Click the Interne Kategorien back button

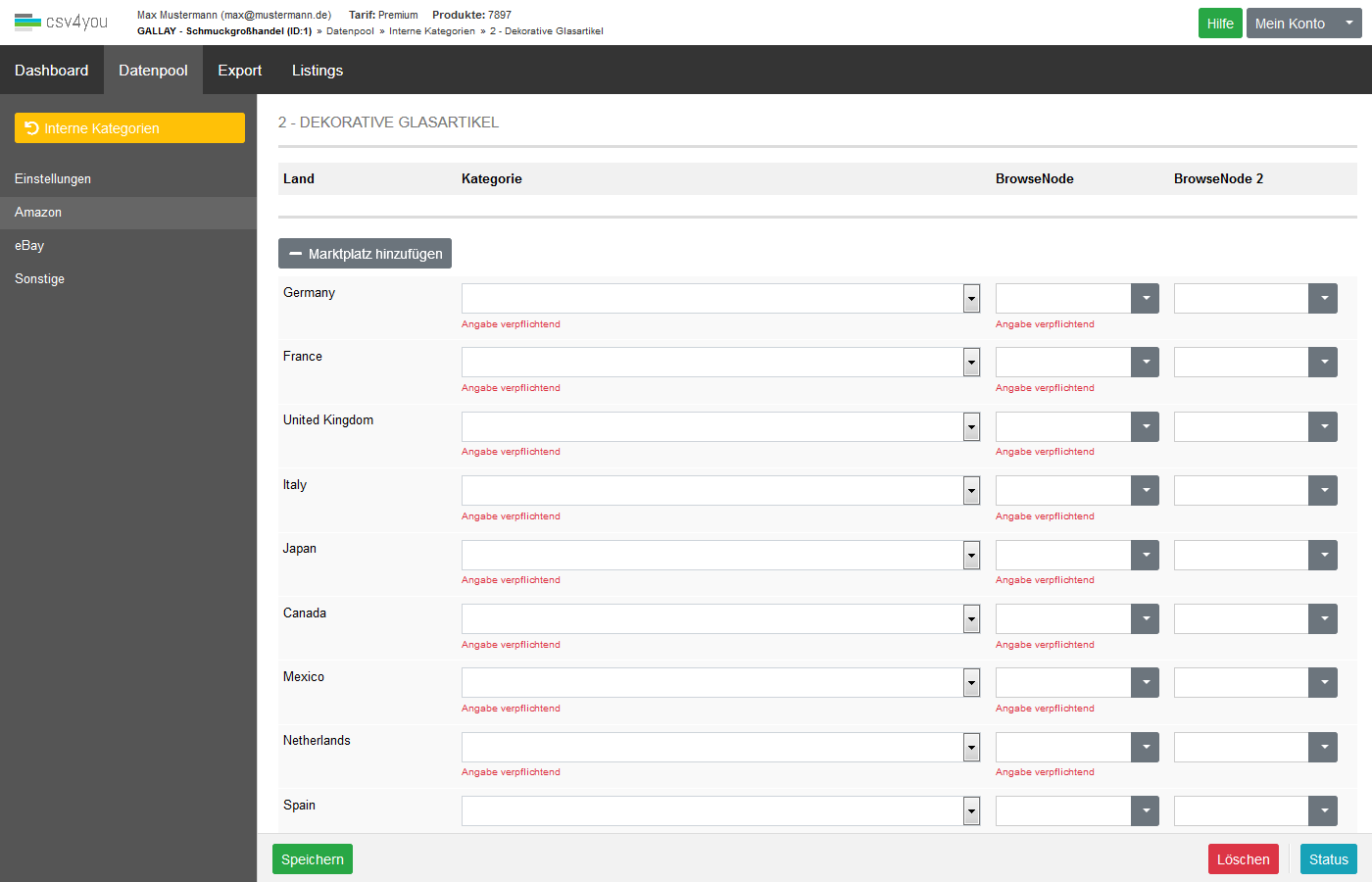pos(129,128)
